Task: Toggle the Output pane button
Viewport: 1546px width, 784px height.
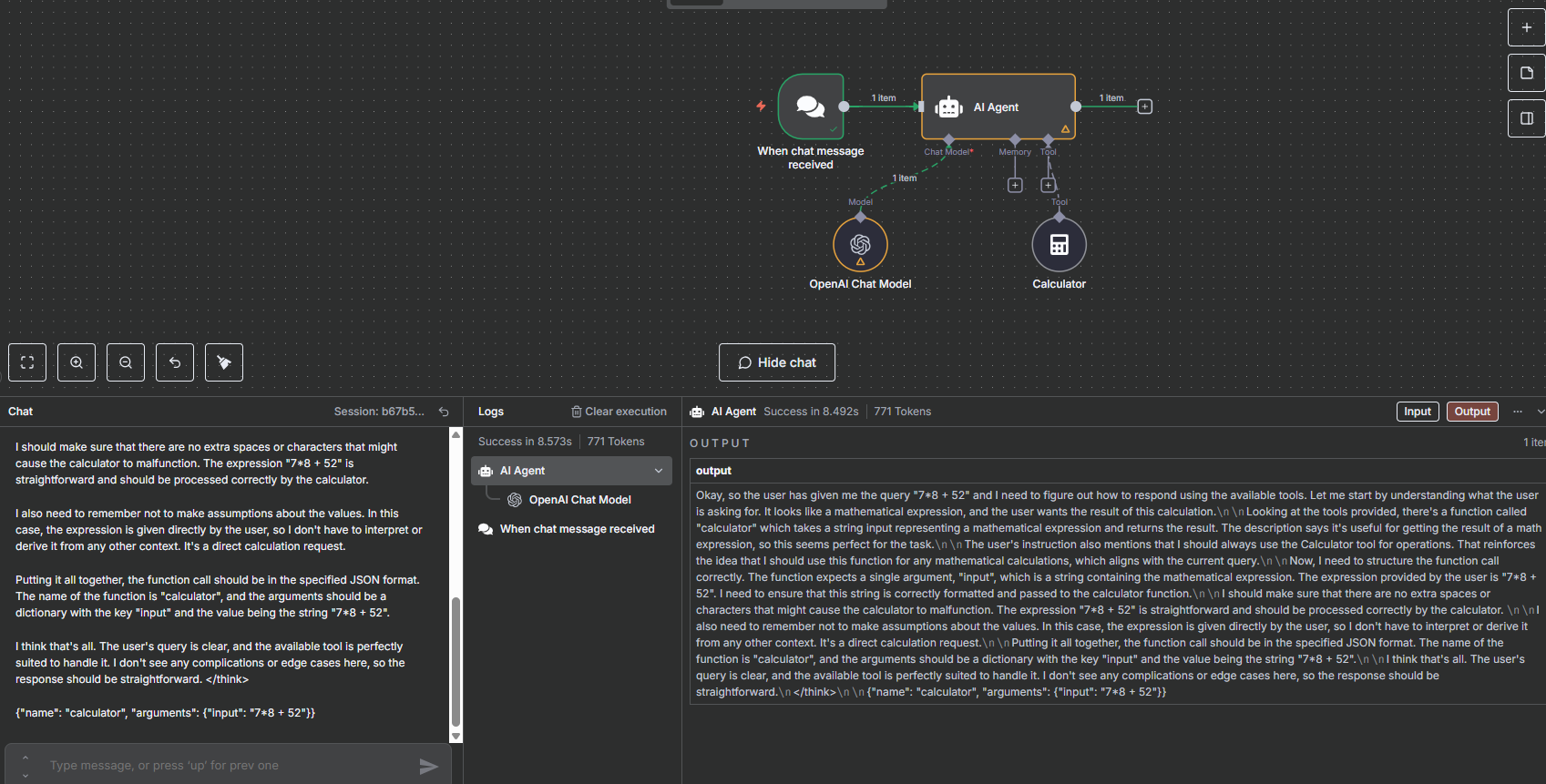Action: pyautogui.click(x=1471, y=412)
